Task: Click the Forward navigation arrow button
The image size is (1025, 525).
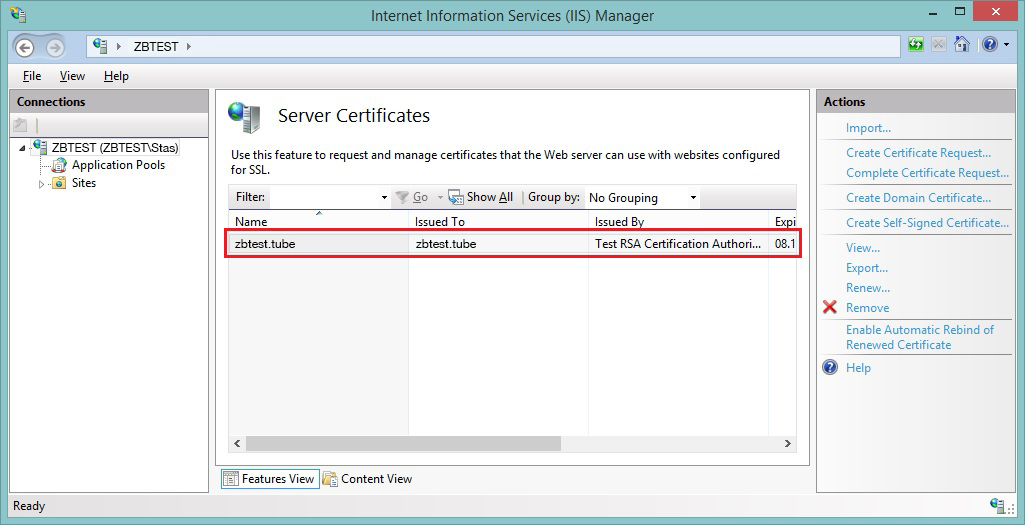Action: (x=55, y=47)
